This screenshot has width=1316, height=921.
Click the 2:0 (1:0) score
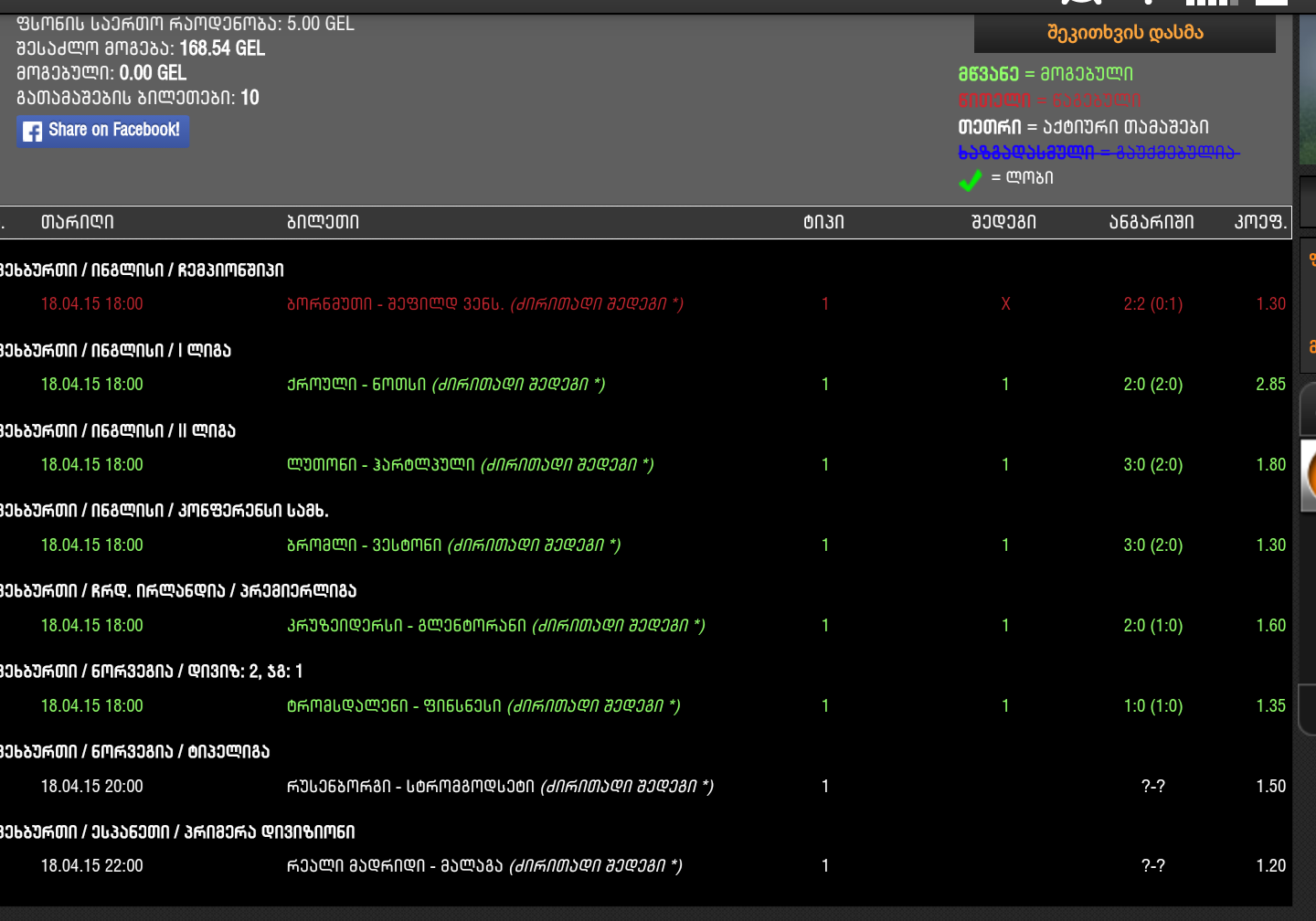coord(1153,626)
